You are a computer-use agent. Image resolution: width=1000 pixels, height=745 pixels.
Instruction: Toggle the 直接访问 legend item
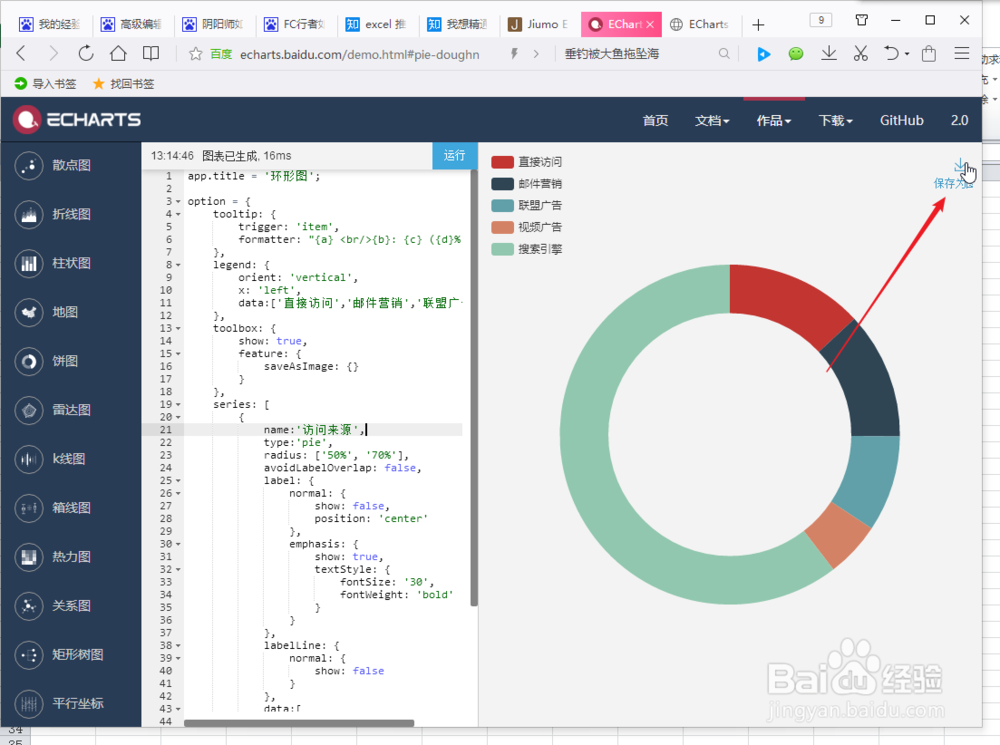pos(527,162)
